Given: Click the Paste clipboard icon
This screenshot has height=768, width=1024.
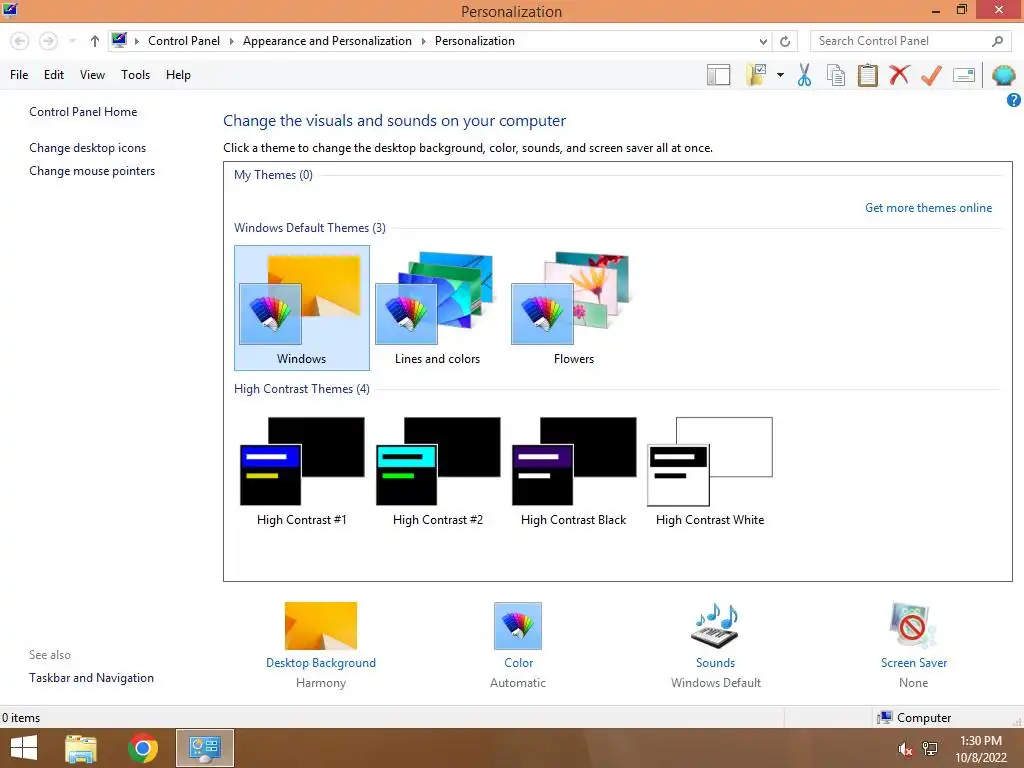Looking at the screenshot, I should pyautogui.click(x=867, y=75).
